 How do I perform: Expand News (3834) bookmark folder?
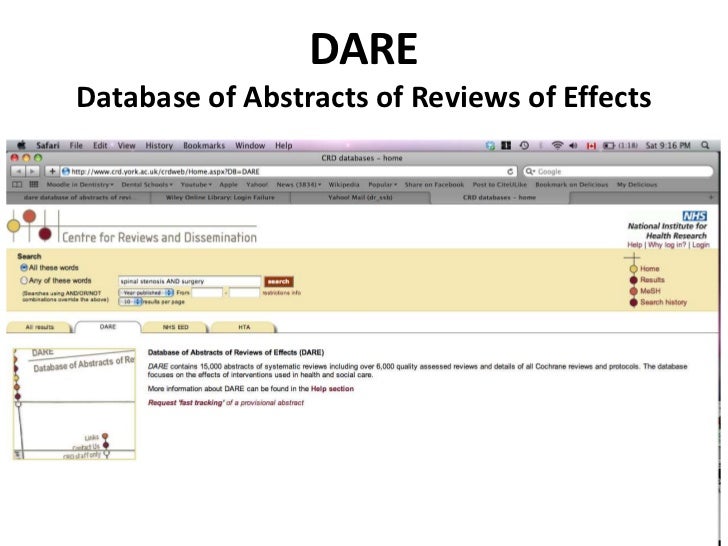point(299,184)
